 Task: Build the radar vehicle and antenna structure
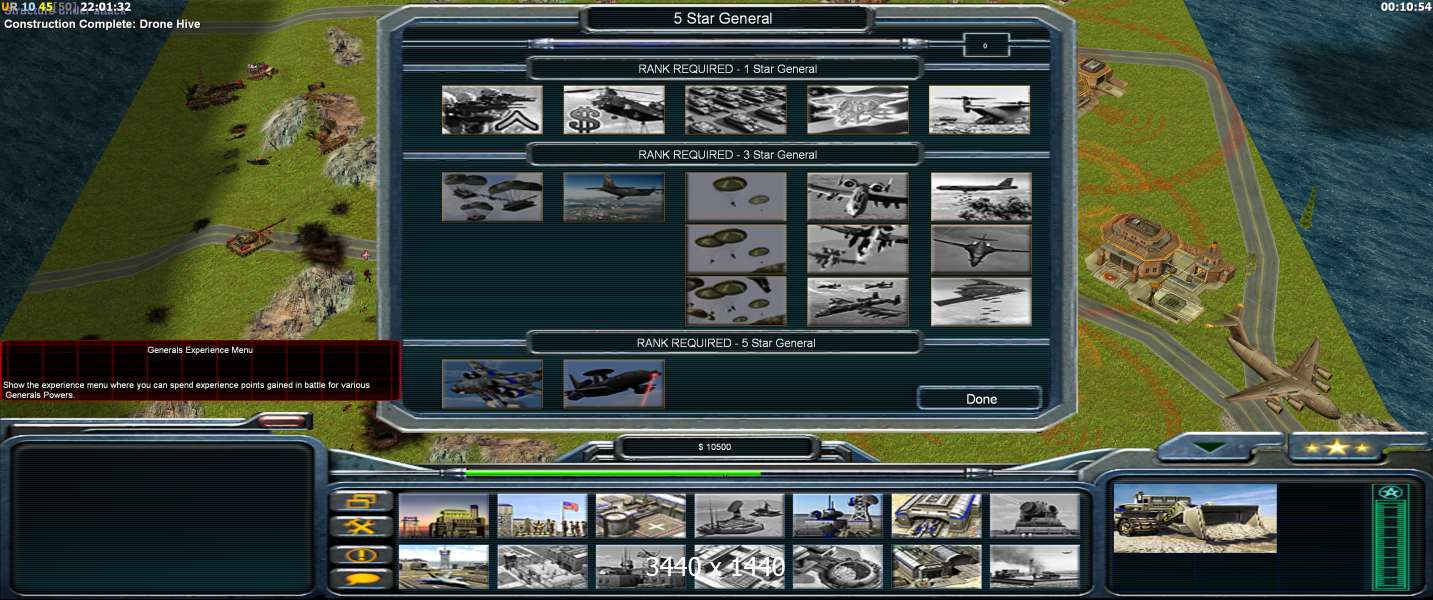click(x=838, y=515)
